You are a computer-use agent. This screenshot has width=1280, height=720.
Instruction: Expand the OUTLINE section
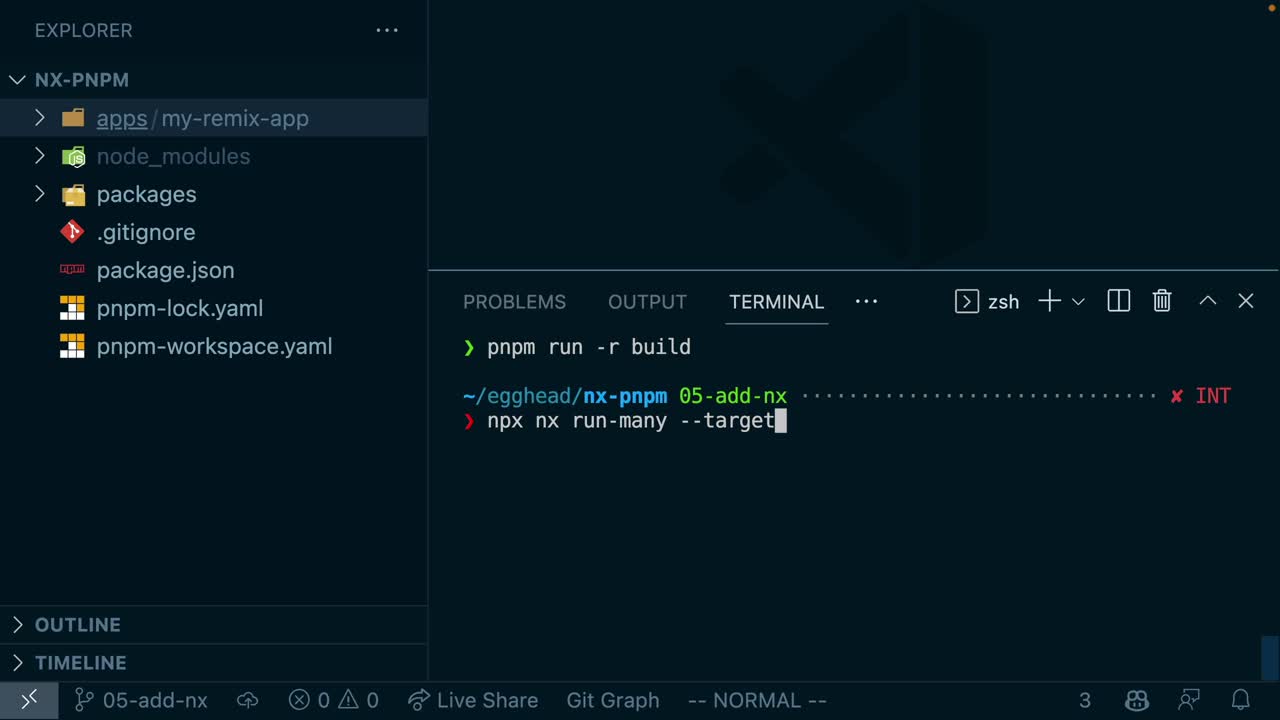tap(77, 625)
